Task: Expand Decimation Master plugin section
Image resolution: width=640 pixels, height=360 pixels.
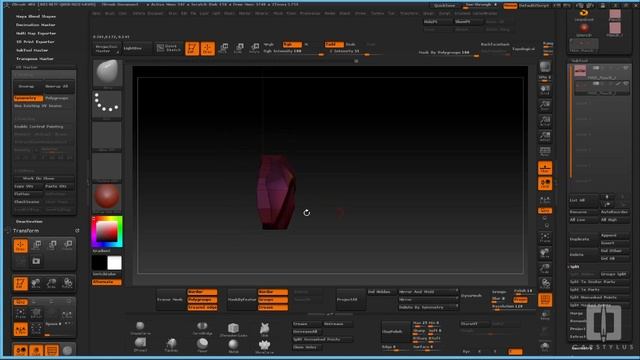Action: click(36, 25)
